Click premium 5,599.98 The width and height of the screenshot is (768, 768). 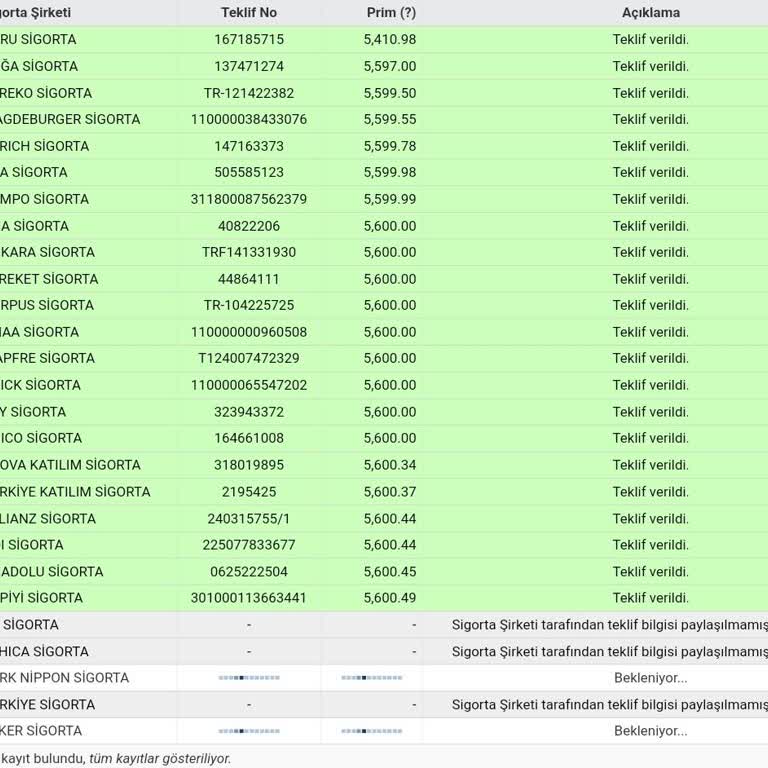(390, 172)
